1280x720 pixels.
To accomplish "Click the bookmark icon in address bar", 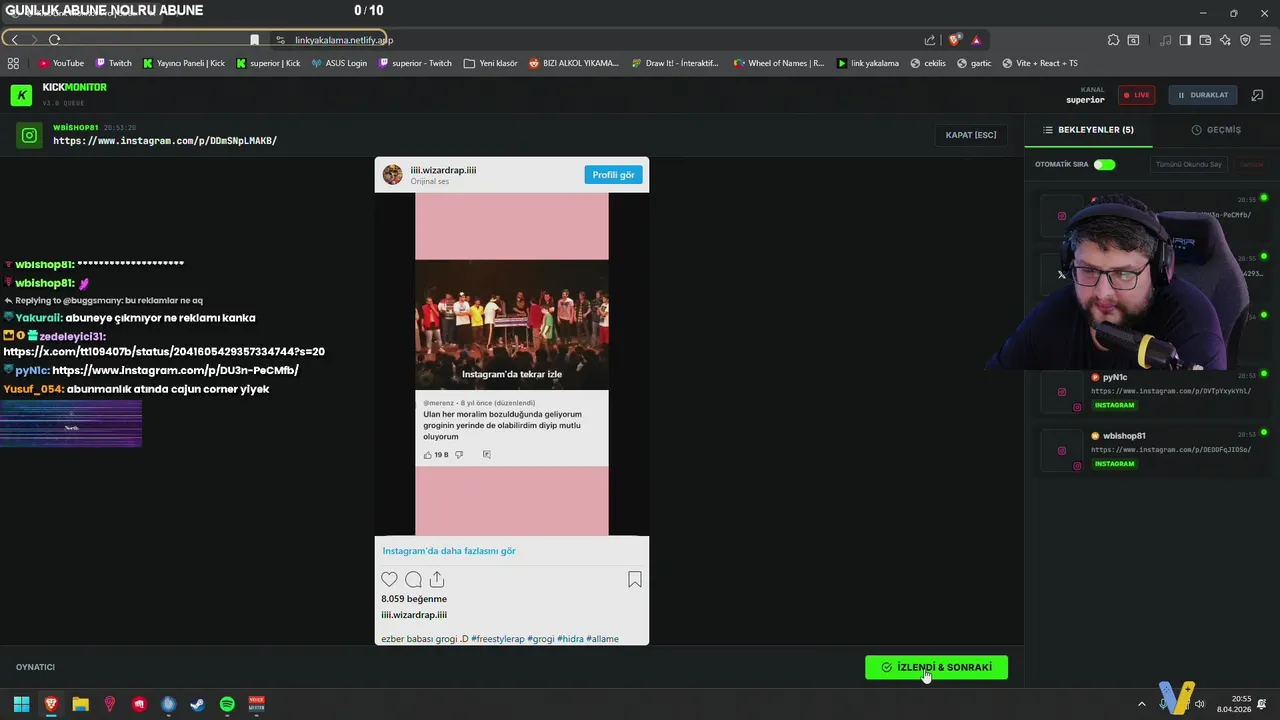I will pyautogui.click(x=254, y=40).
